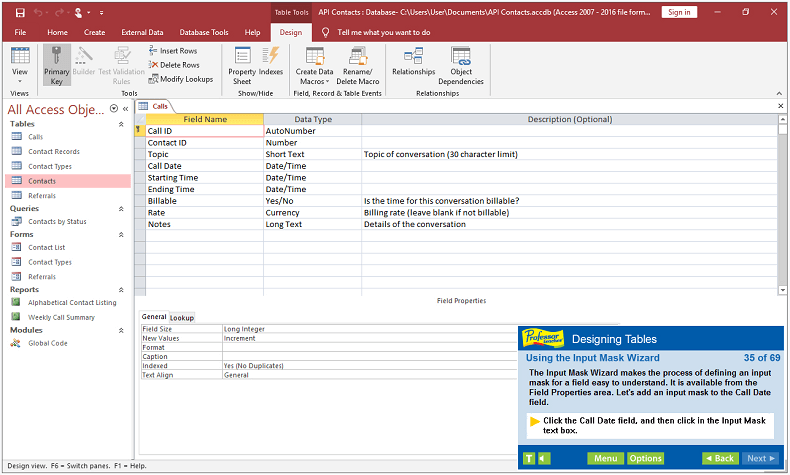
Task: Open the File menu
Action: [x=20, y=32]
